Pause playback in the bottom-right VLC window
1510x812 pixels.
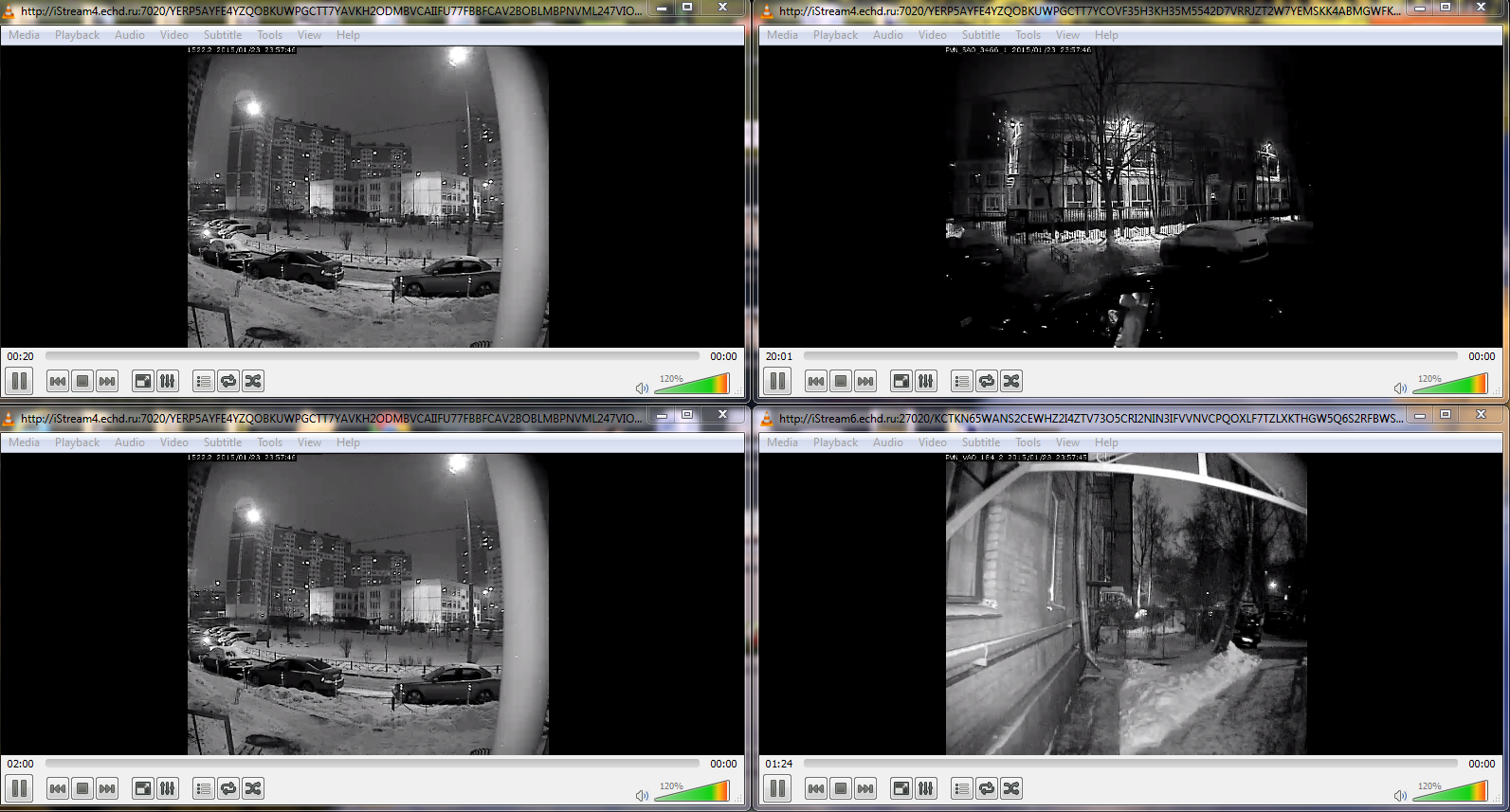click(777, 788)
